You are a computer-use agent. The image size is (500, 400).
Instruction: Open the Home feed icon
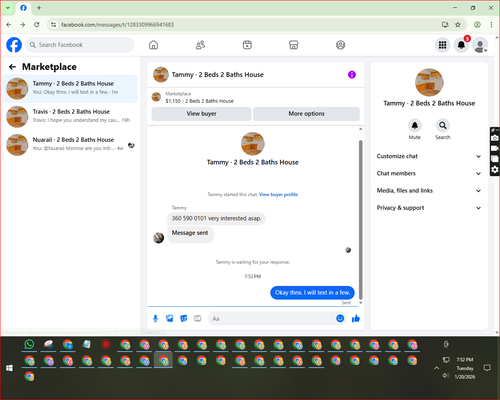point(153,45)
